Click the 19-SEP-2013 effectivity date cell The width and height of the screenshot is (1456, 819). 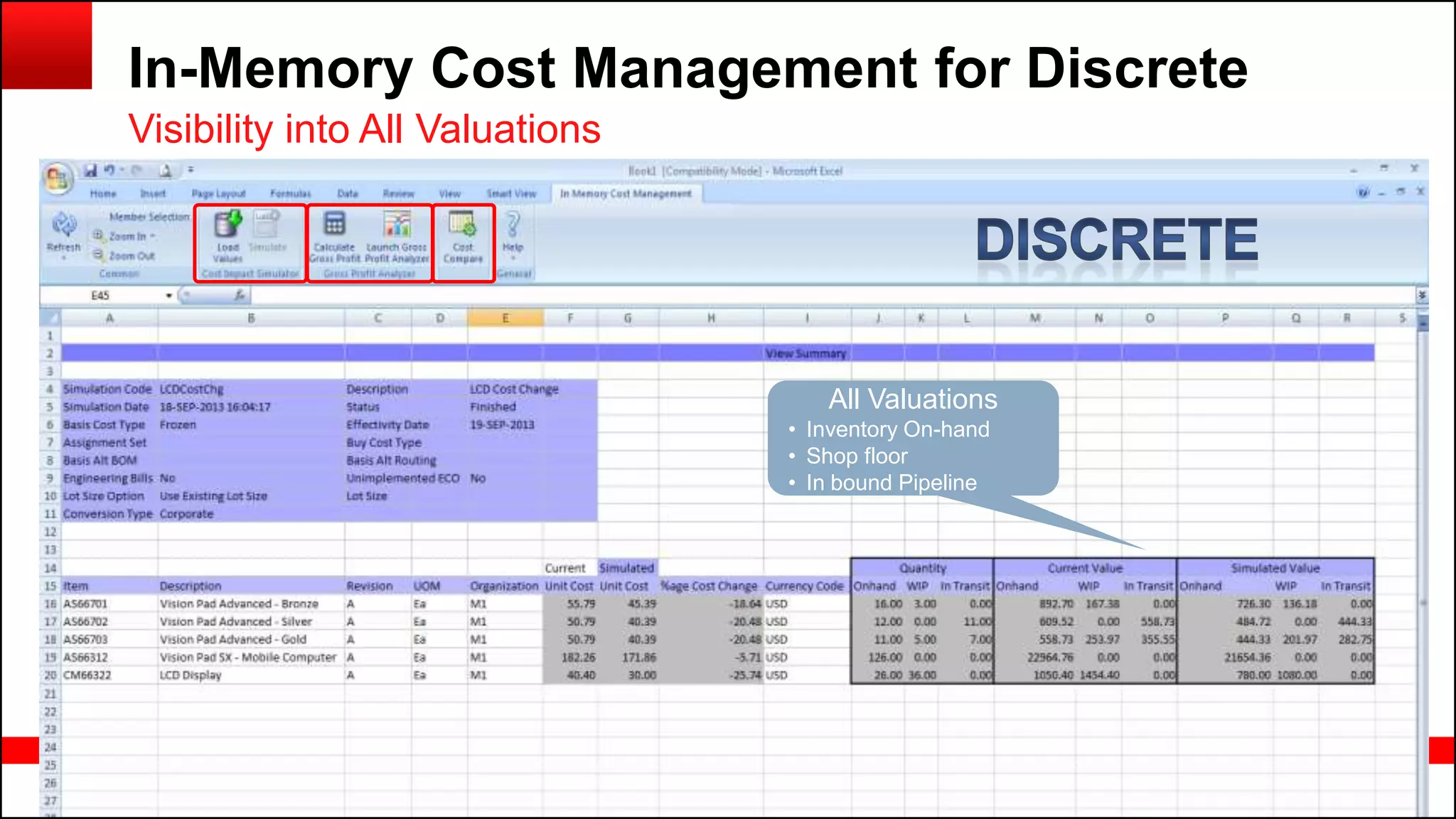point(505,424)
